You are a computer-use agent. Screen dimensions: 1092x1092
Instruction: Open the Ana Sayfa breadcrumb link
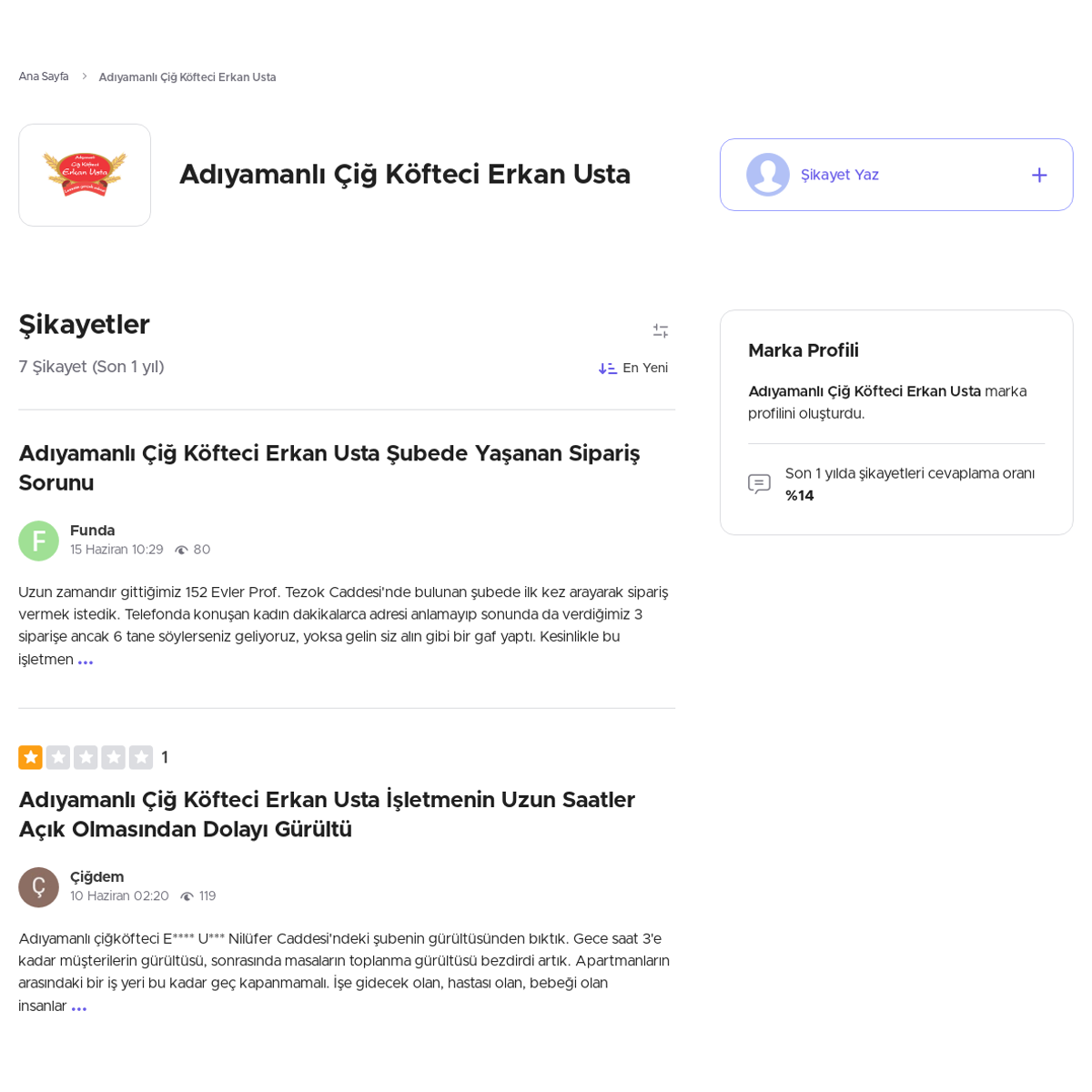[x=44, y=76]
